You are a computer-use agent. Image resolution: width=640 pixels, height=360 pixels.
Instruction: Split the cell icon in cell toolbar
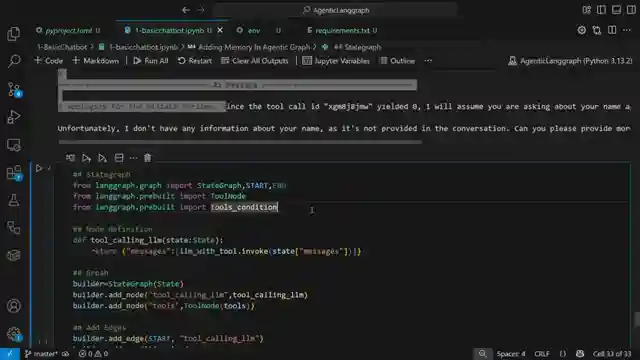click(x=119, y=158)
